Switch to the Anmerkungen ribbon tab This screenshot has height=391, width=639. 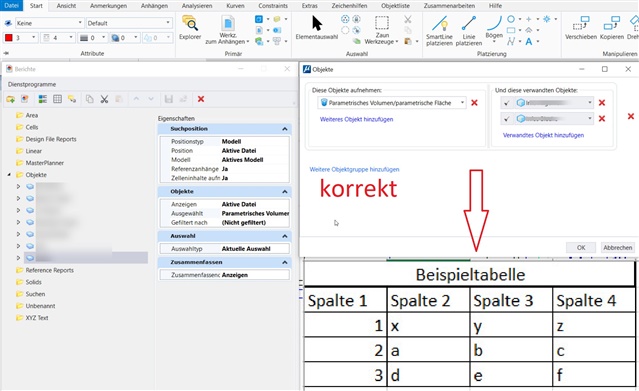[x=108, y=6]
